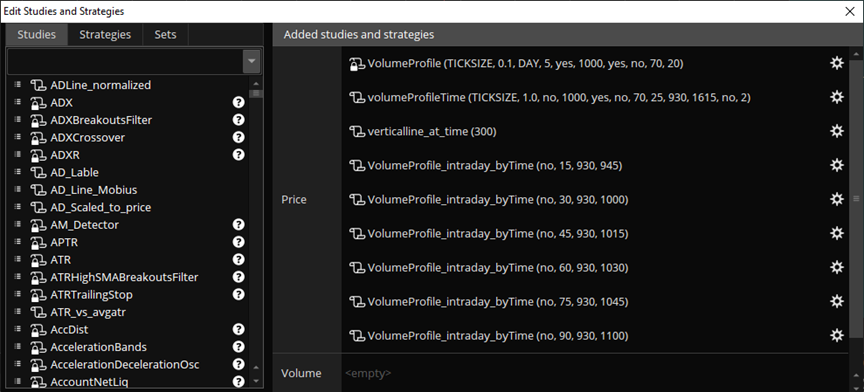864x392 pixels.
Task: Open settings gear for VolumeProfile study
Action: [x=836, y=63]
